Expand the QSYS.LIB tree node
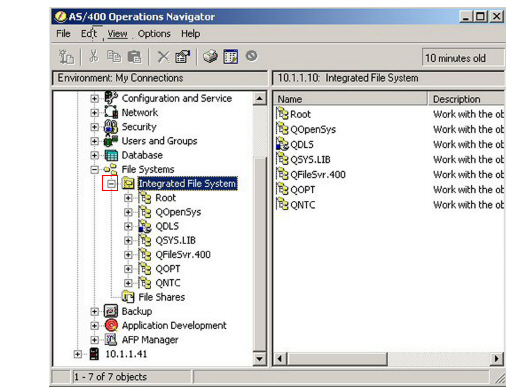 [x=128, y=240]
